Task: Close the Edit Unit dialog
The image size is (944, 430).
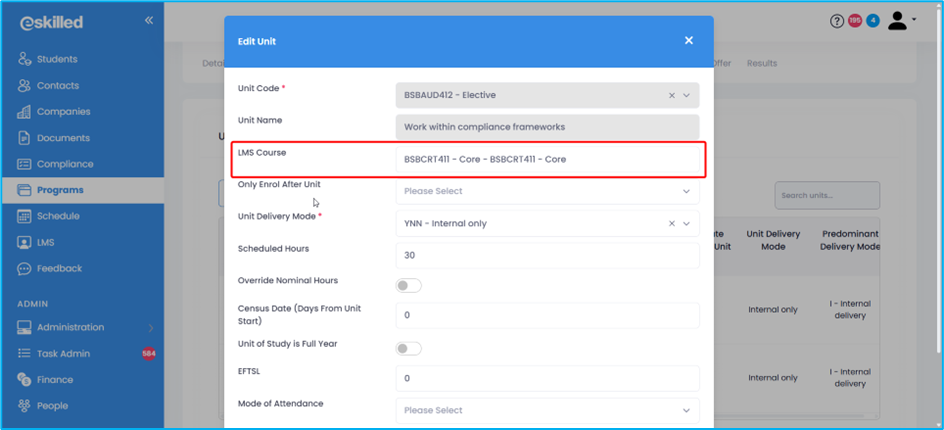Action: pyautogui.click(x=688, y=41)
